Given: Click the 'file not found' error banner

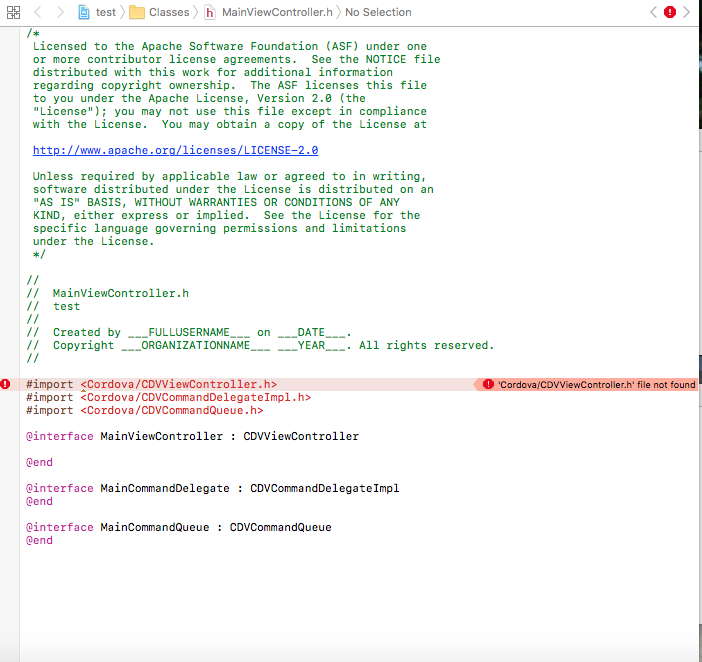Looking at the screenshot, I should point(586,384).
